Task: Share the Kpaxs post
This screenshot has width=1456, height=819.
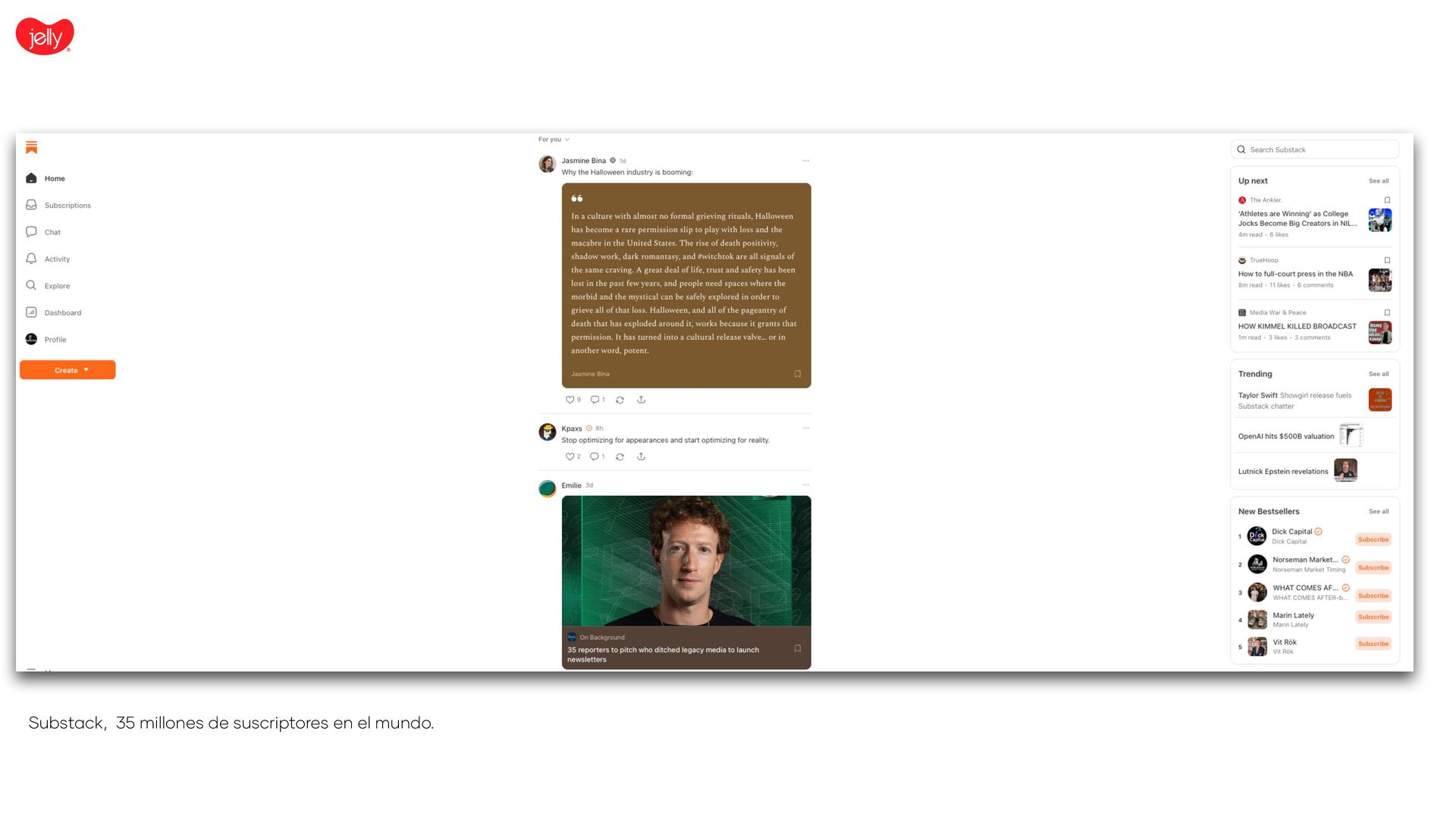Action: tap(641, 457)
